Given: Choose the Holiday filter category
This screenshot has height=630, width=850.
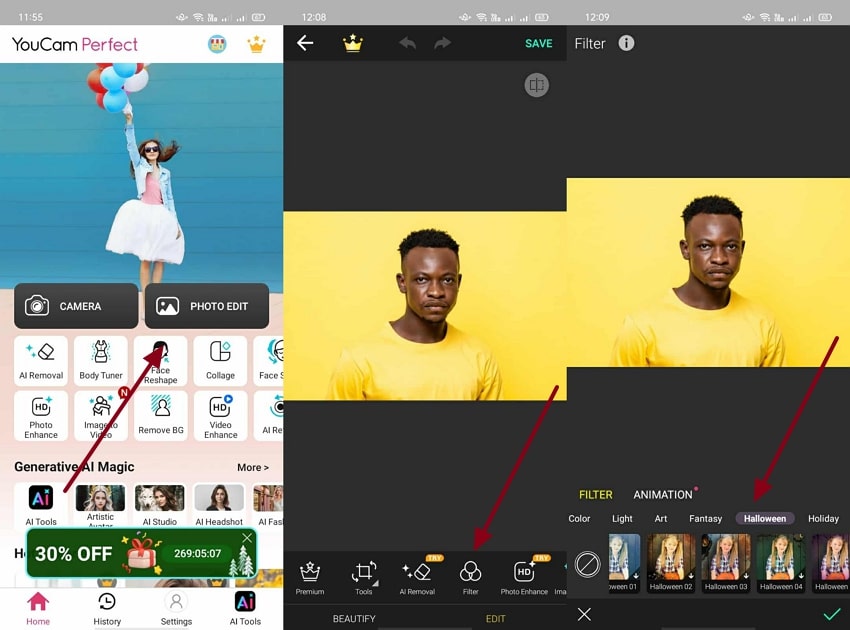Looking at the screenshot, I should click(823, 519).
